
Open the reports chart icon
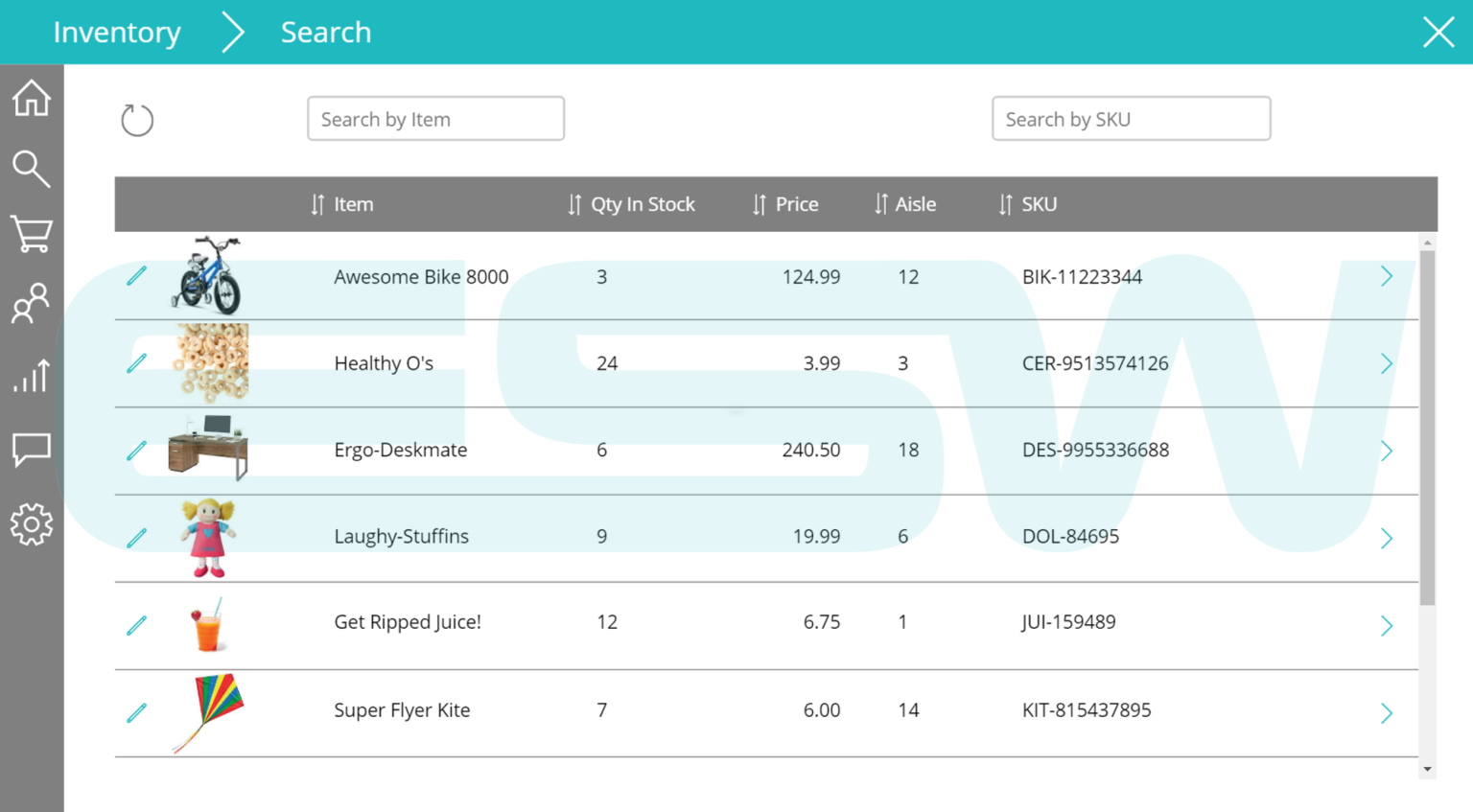coord(32,376)
